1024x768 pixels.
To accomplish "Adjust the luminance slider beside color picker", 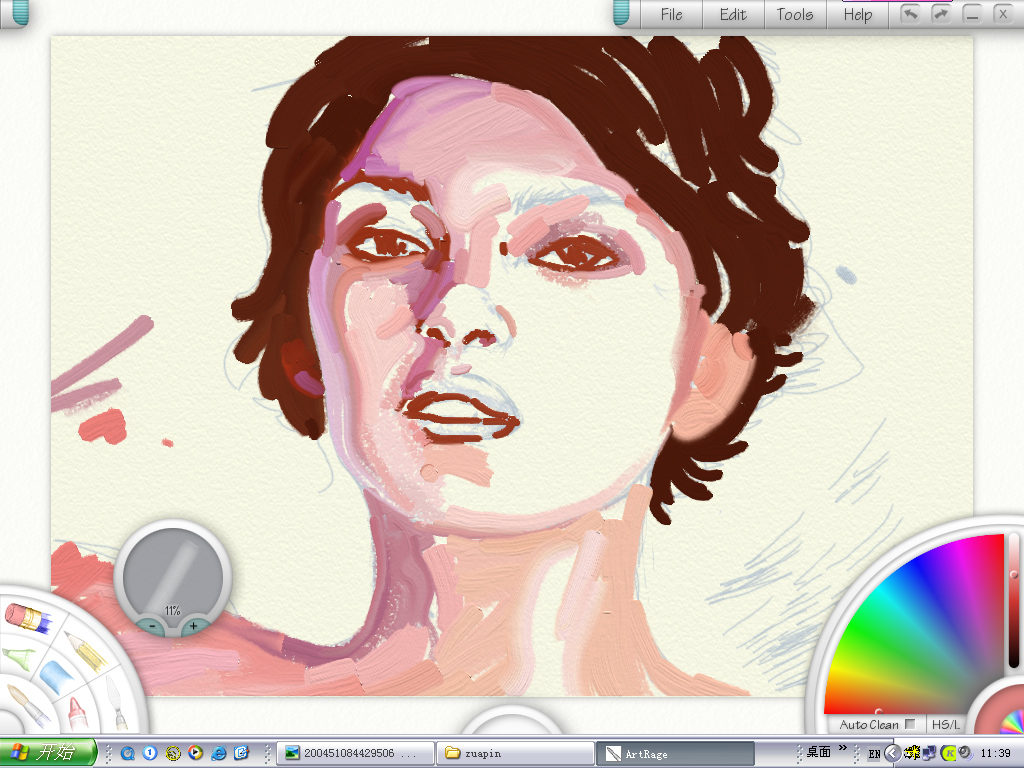I will (1014, 600).
